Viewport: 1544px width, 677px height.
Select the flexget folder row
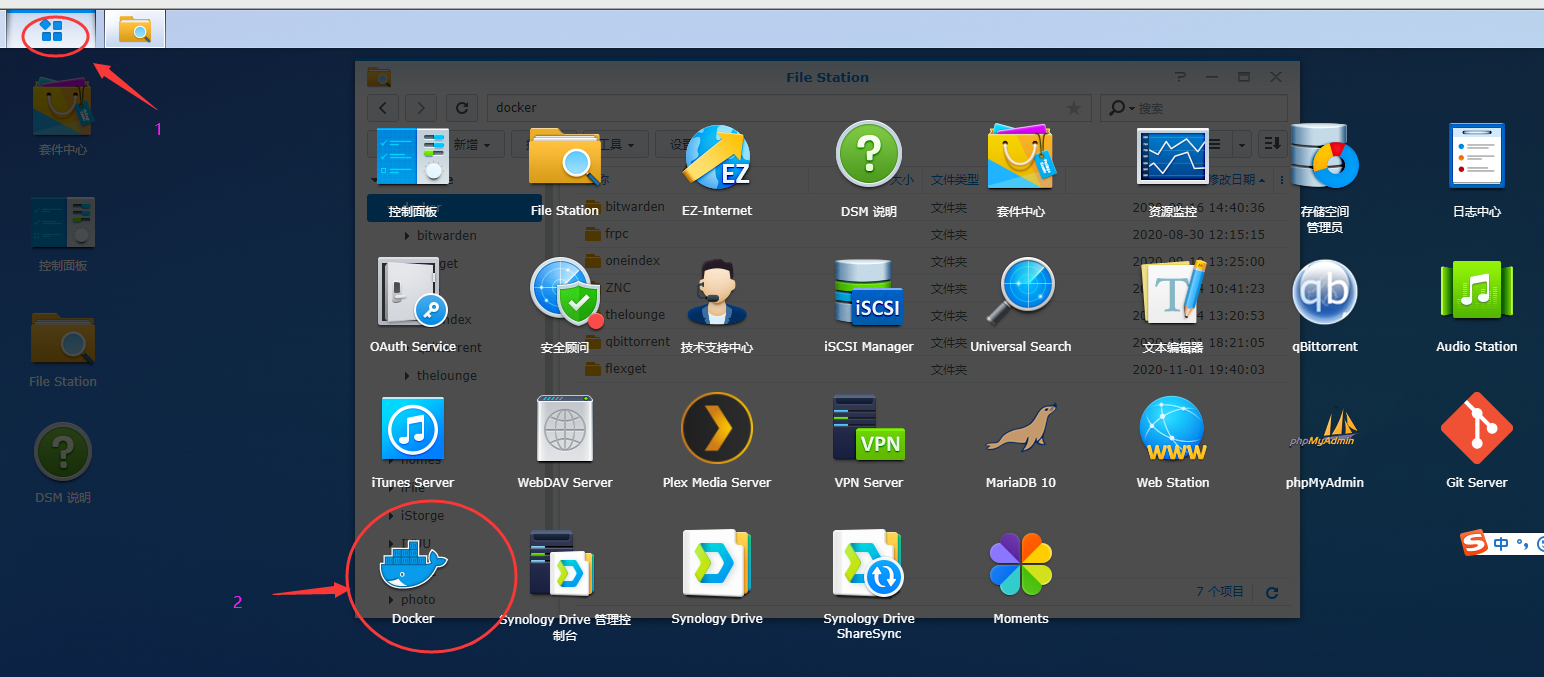[x=927, y=369]
